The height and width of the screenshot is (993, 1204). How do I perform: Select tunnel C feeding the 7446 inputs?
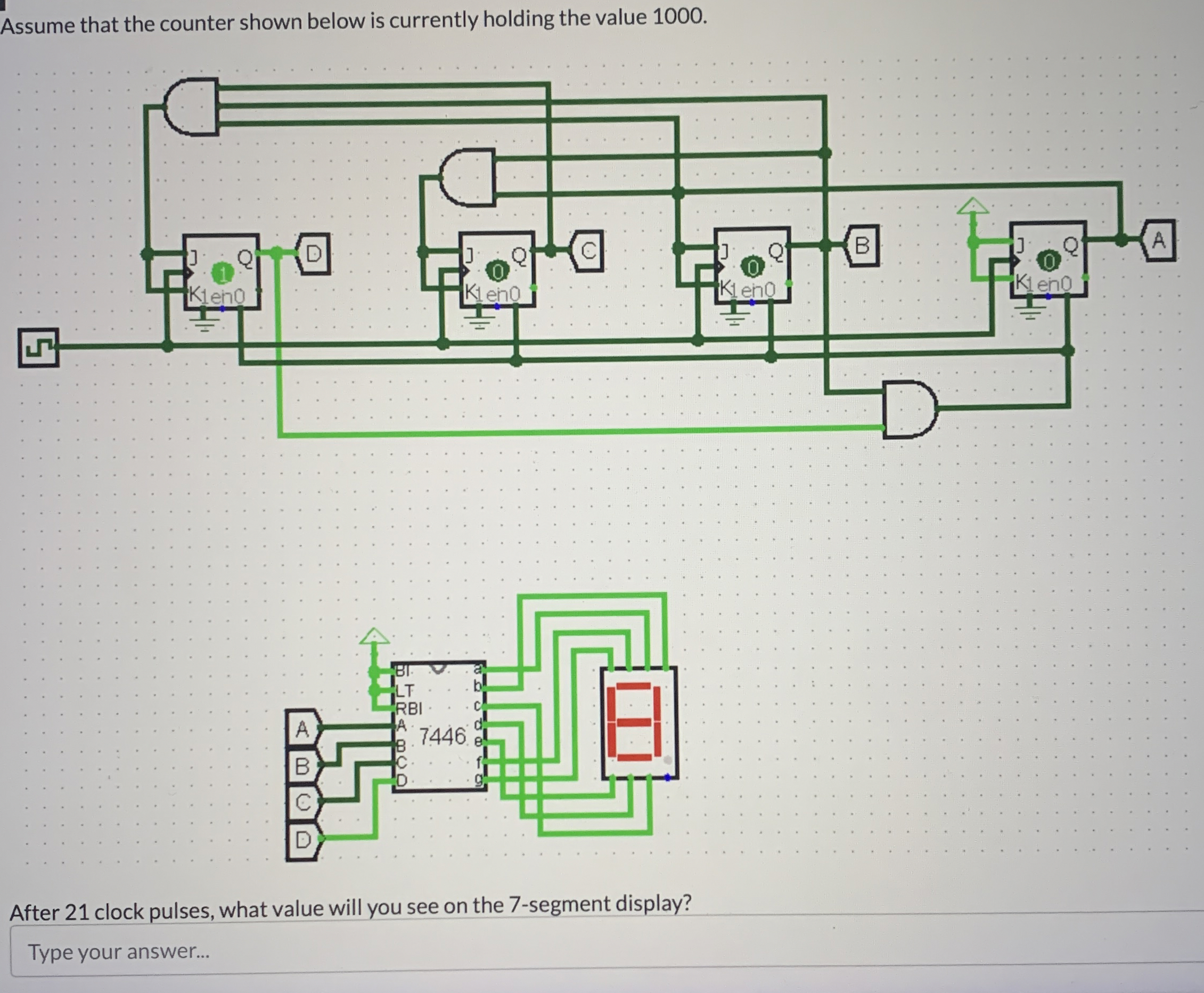click(302, 802)
